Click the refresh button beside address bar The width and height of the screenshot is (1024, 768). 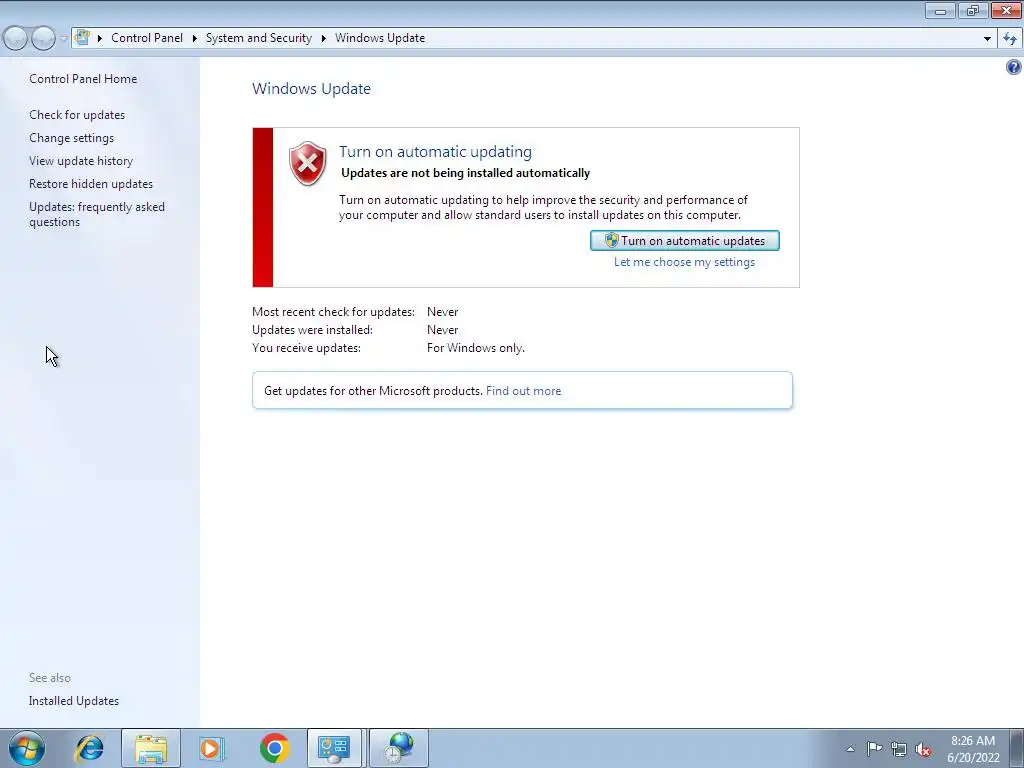pyautogui.click(x=1010, y=39)
